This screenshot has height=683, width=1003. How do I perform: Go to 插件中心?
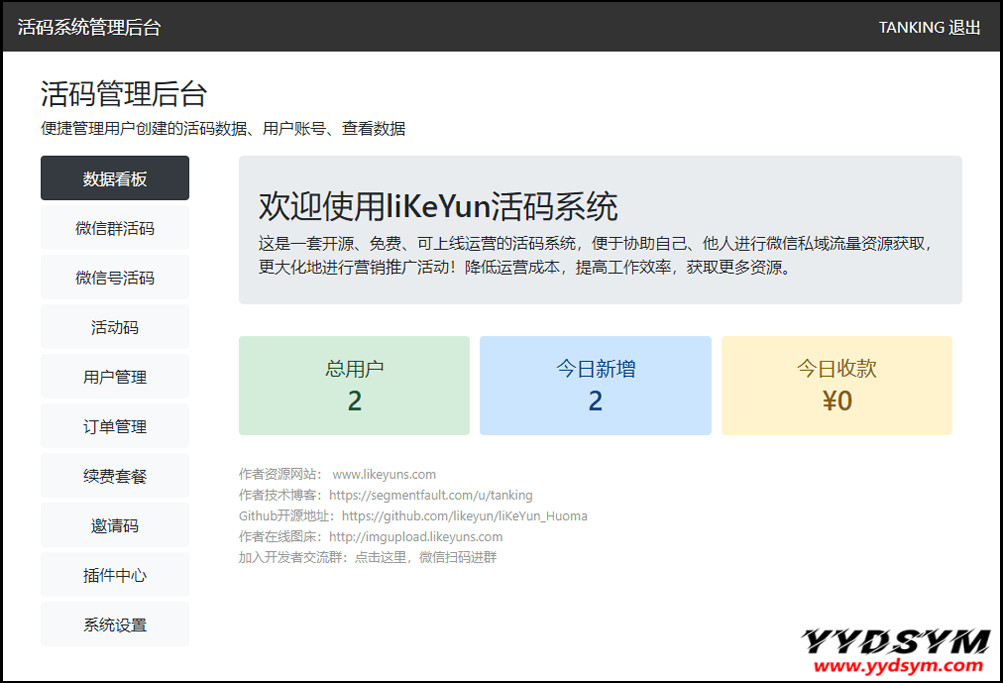(x=115, y=575)
